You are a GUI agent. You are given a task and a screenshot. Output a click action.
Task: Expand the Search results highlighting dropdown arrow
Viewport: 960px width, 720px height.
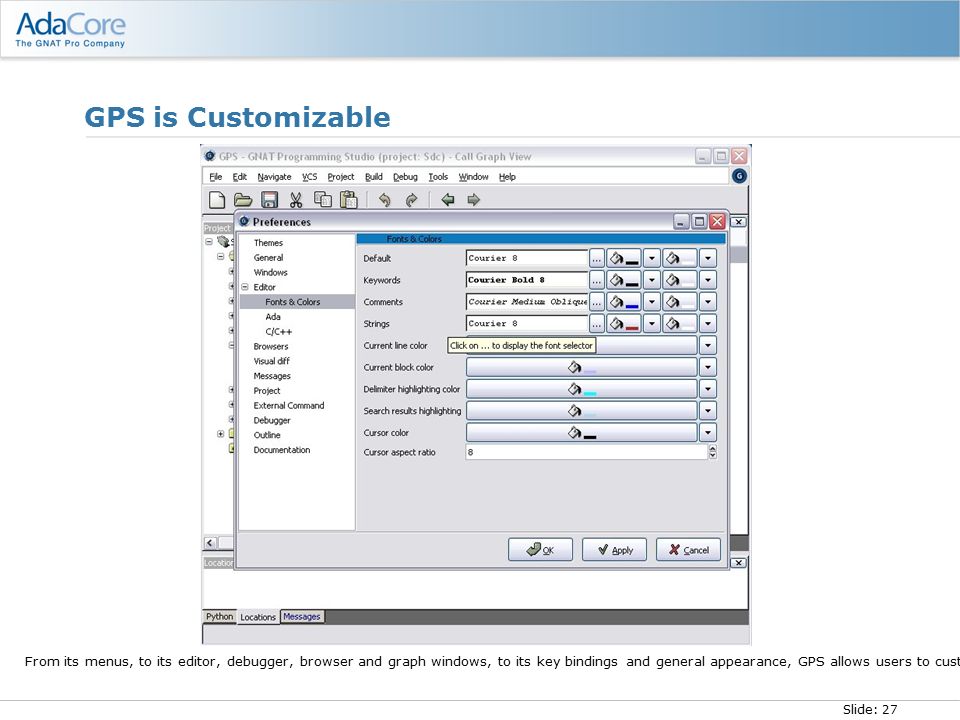708,411
